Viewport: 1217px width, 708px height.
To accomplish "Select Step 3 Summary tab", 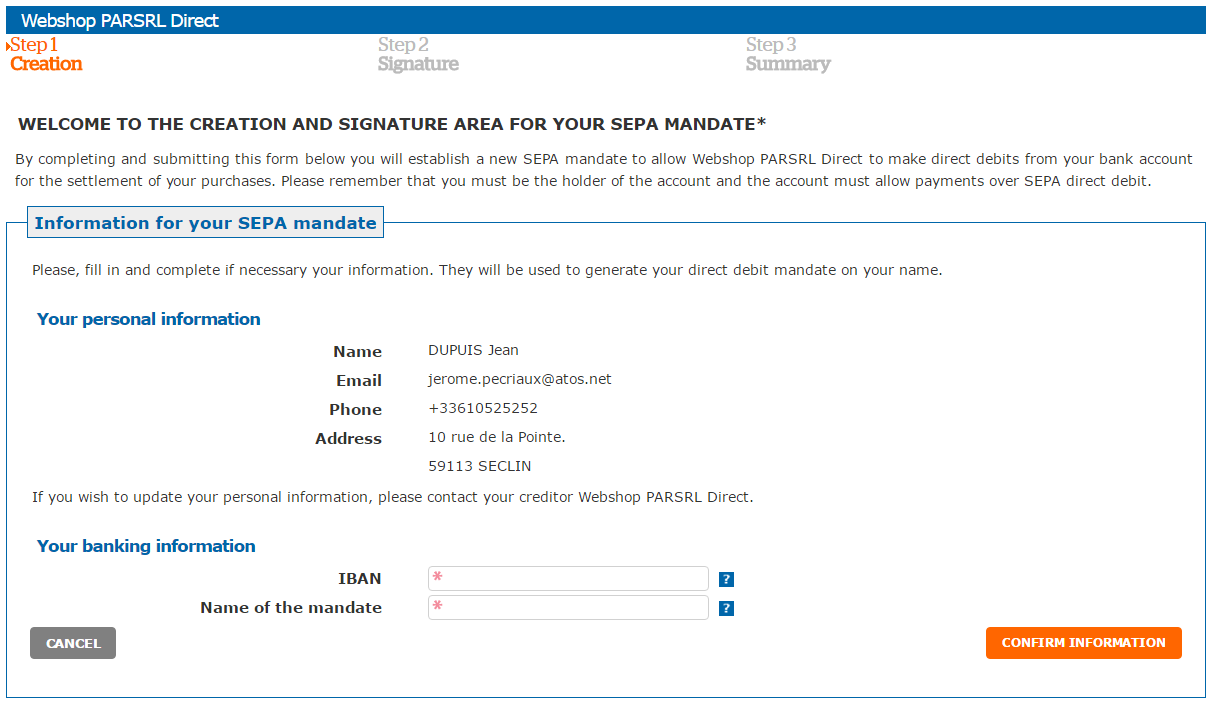I will coord(788,54).
